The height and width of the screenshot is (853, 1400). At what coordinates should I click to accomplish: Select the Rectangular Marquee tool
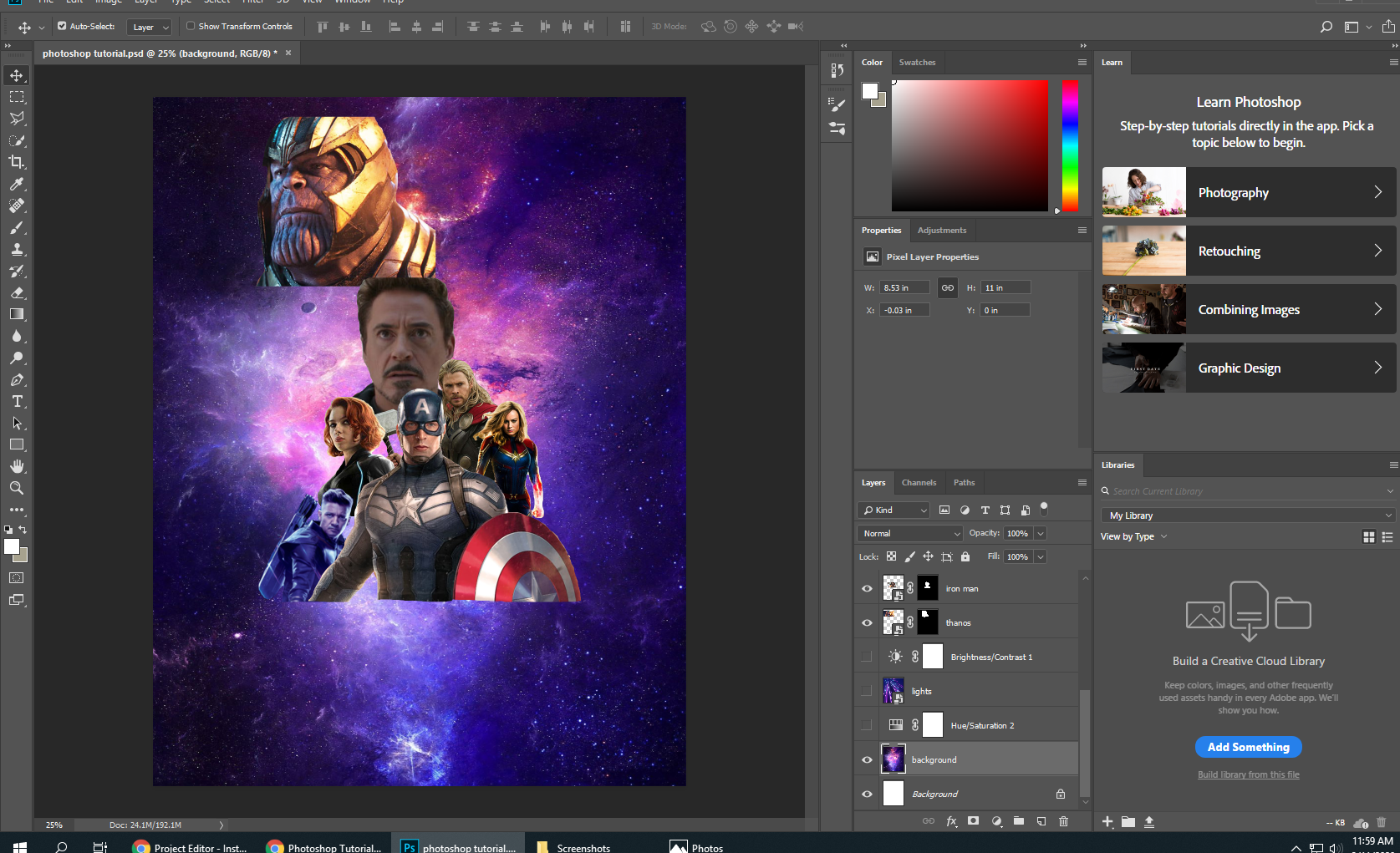(x=17, y=97)
